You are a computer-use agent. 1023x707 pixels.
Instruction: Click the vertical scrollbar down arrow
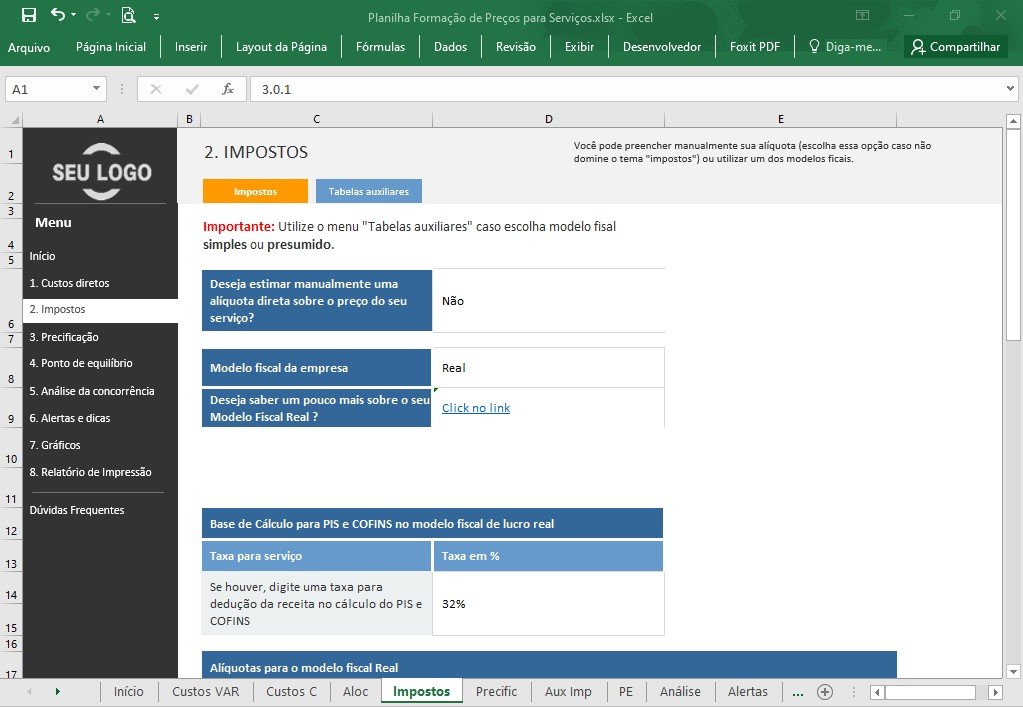click(x=1013, y=672)
